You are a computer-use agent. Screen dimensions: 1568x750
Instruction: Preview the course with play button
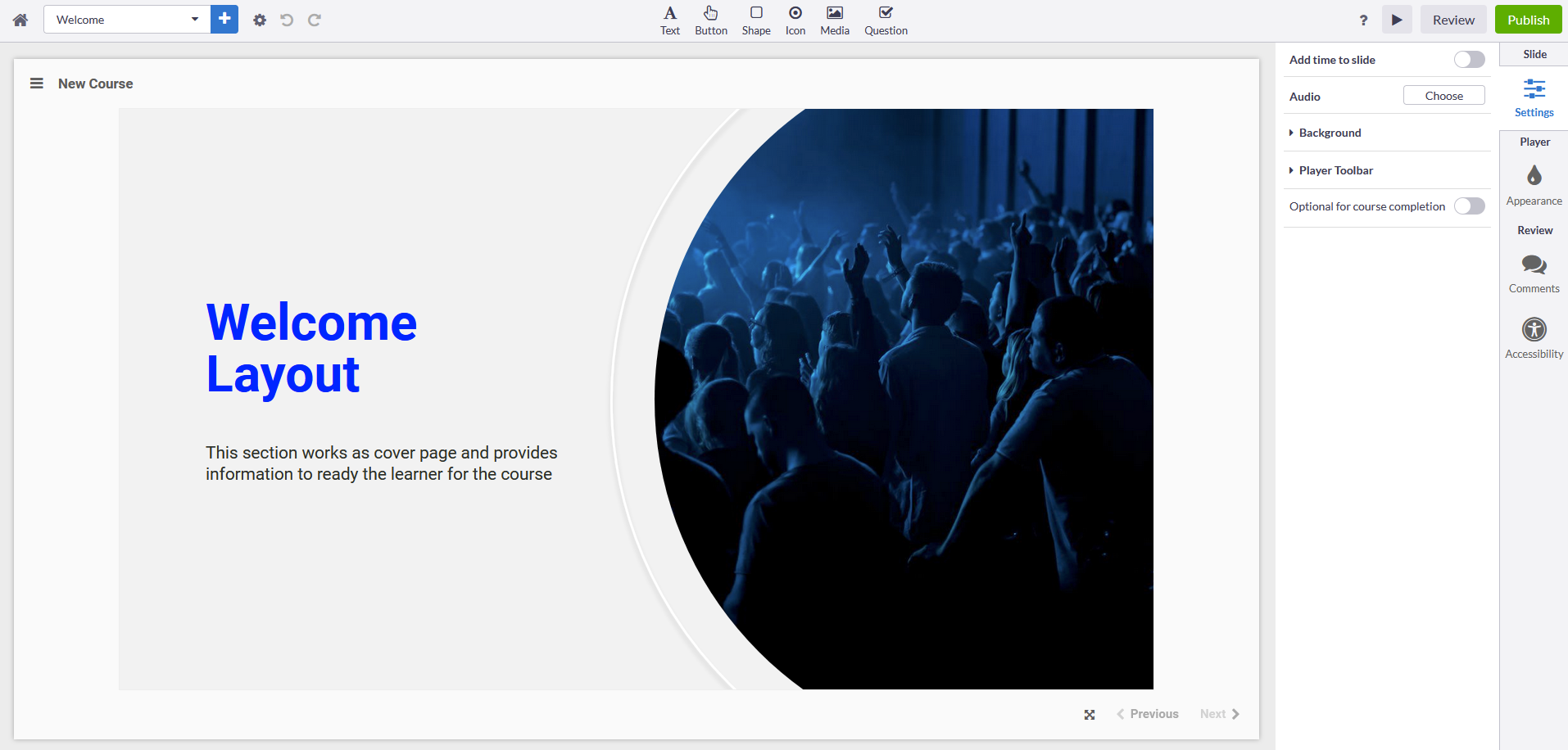click(1397, 20)
